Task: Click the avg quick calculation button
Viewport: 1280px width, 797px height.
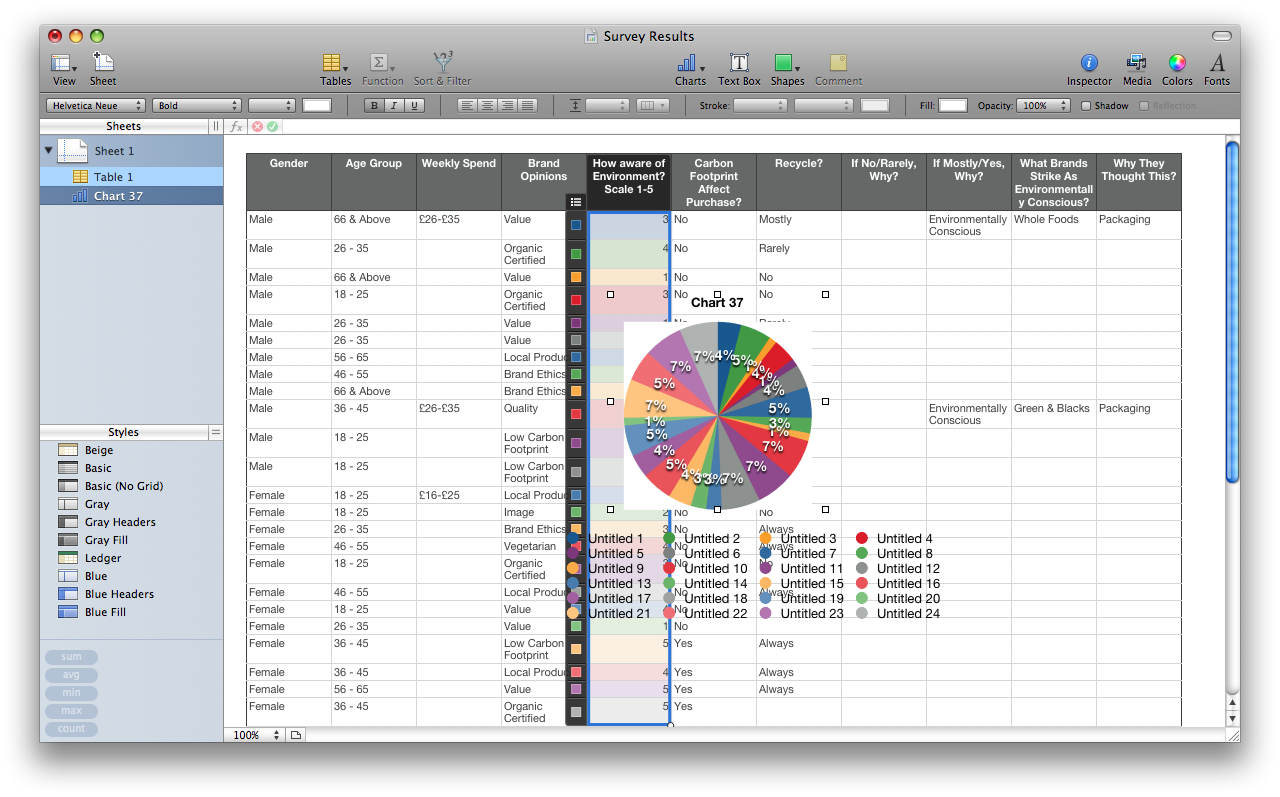Action: (x=71, y=675)
